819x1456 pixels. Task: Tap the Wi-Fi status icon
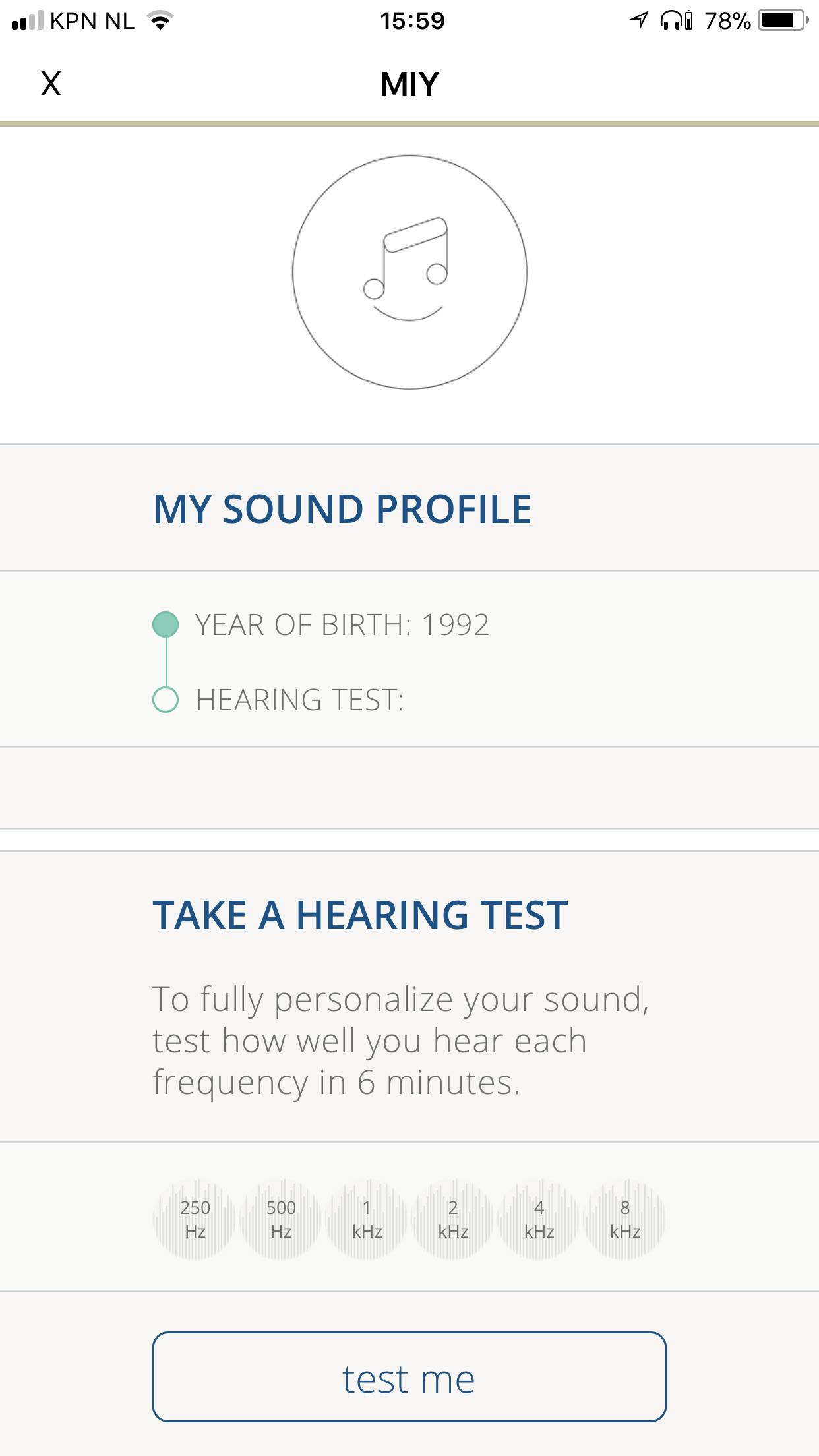point(159,21)
